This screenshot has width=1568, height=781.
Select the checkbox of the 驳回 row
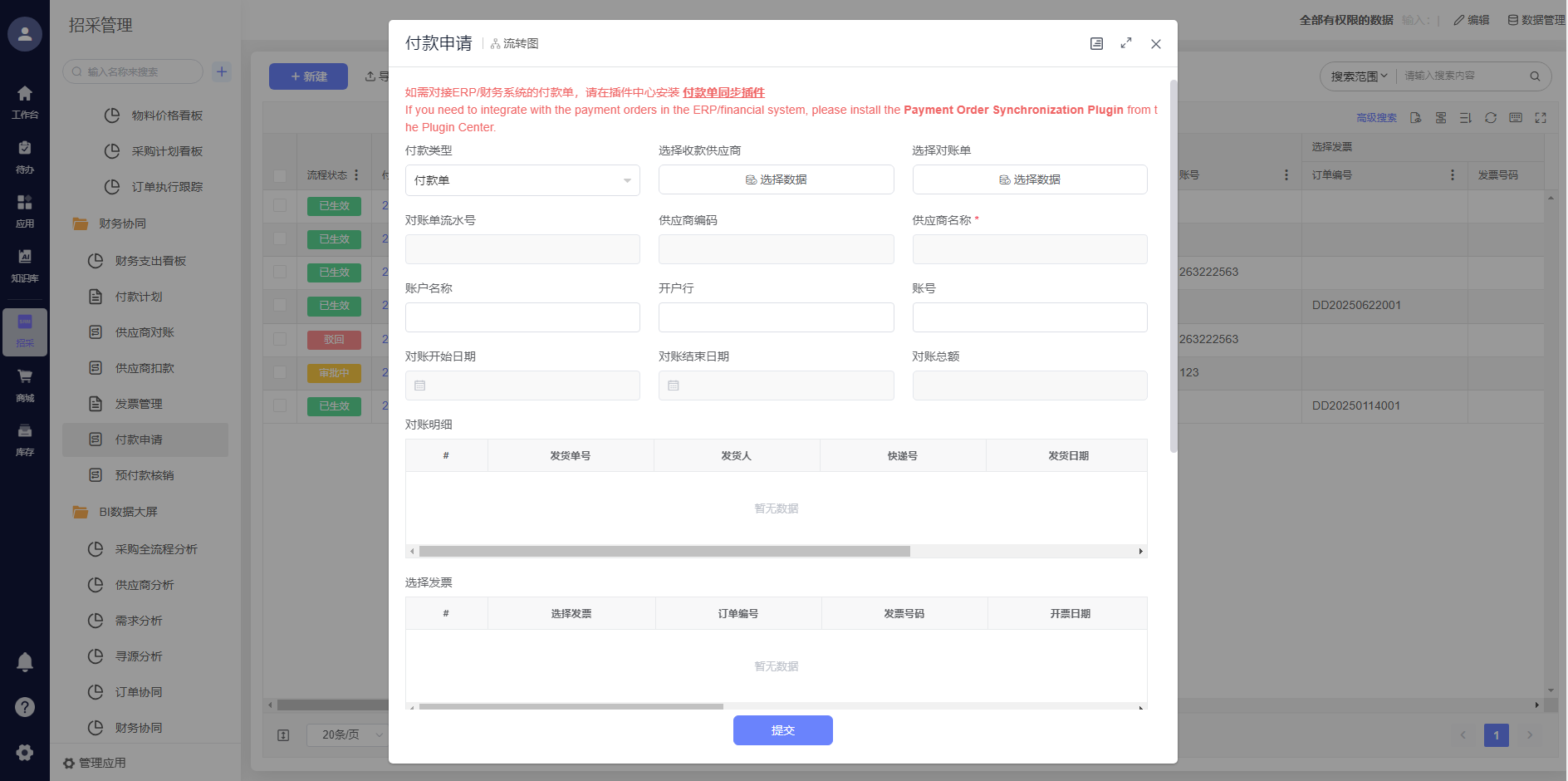pyautogui.click(x=280, y=339)
